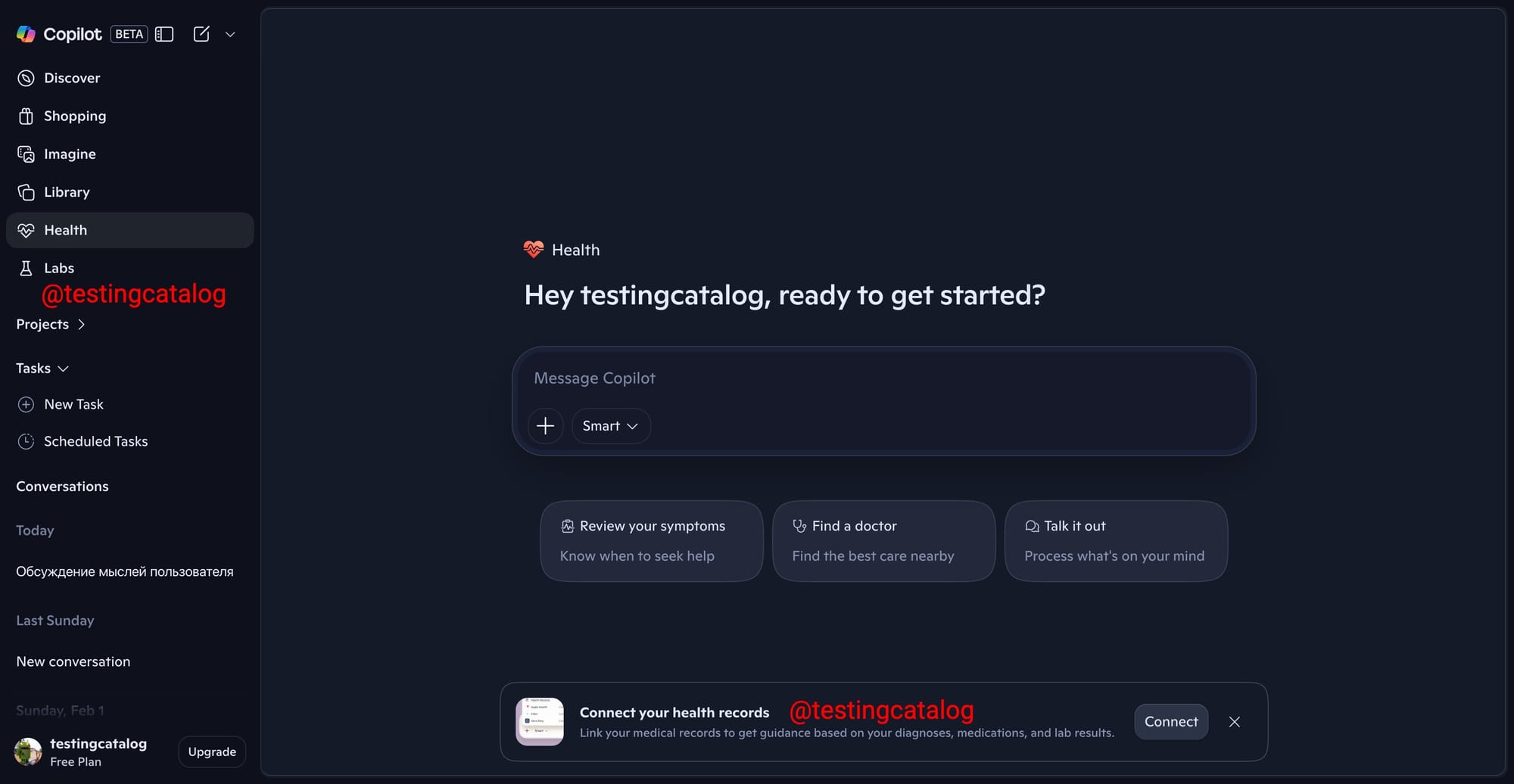The height and width of the screenshot is (784, 1514).
Task: Dismiss the Connect your health records banner
Action: [x=1234, y=722]
